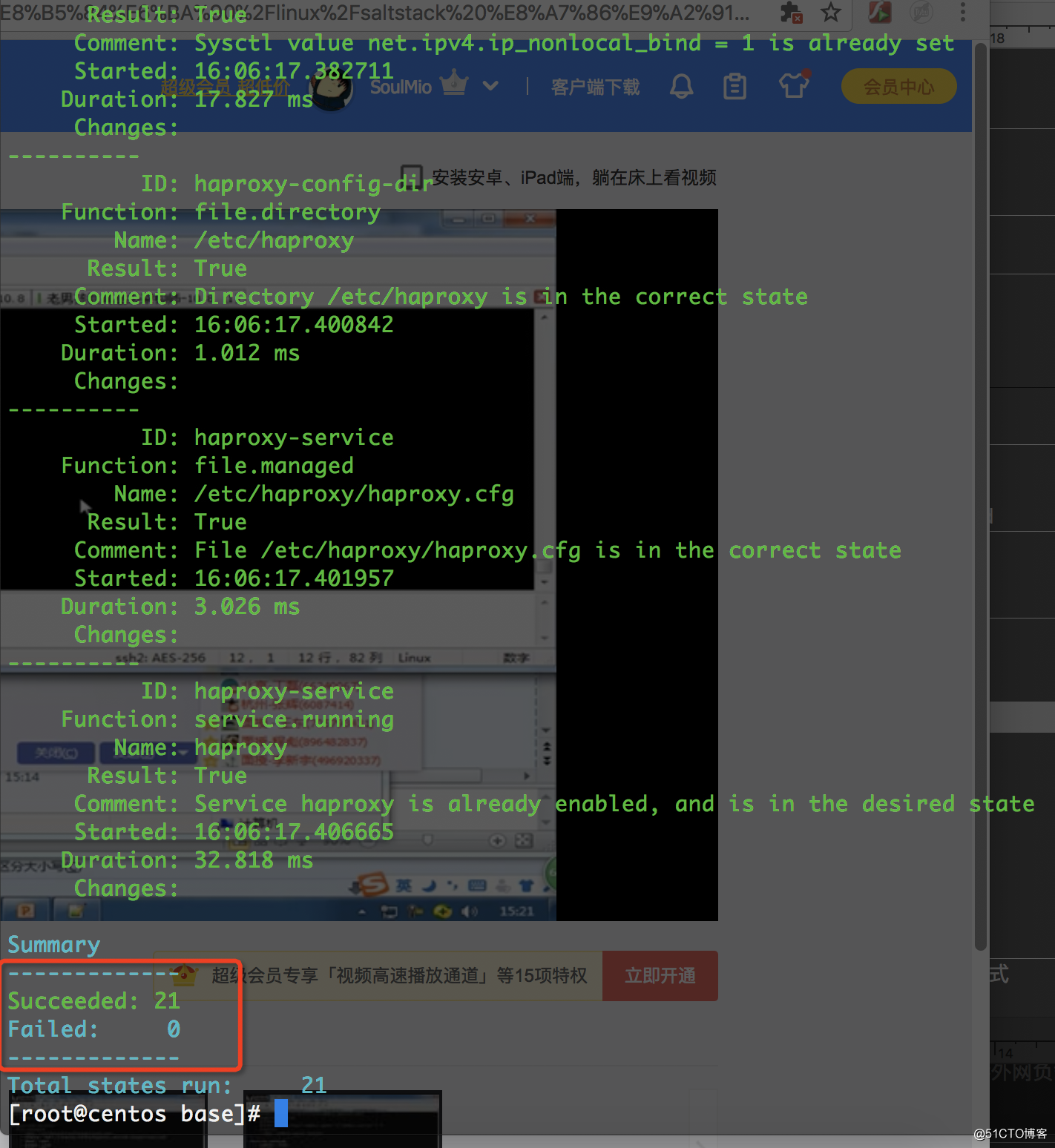The height and width of the screenshot is (1148, 1055).
Task: Click the Duration value 17.827 ms
Action: pyautogui.click(x=254, y=99)
